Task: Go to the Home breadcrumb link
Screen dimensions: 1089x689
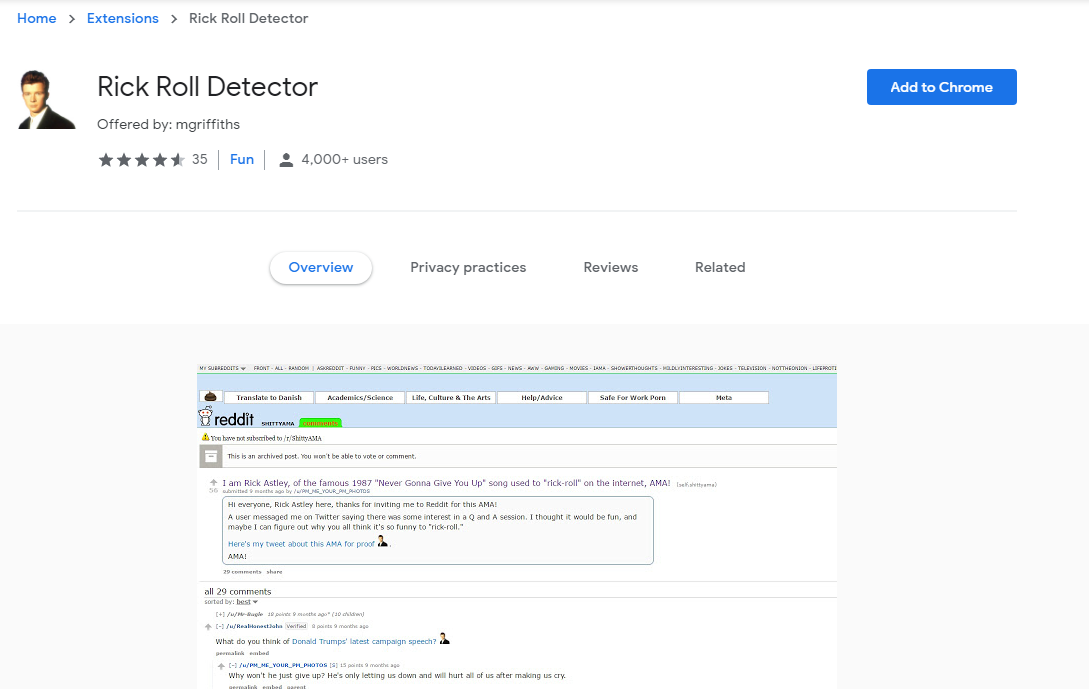Action: pos(37,19)
